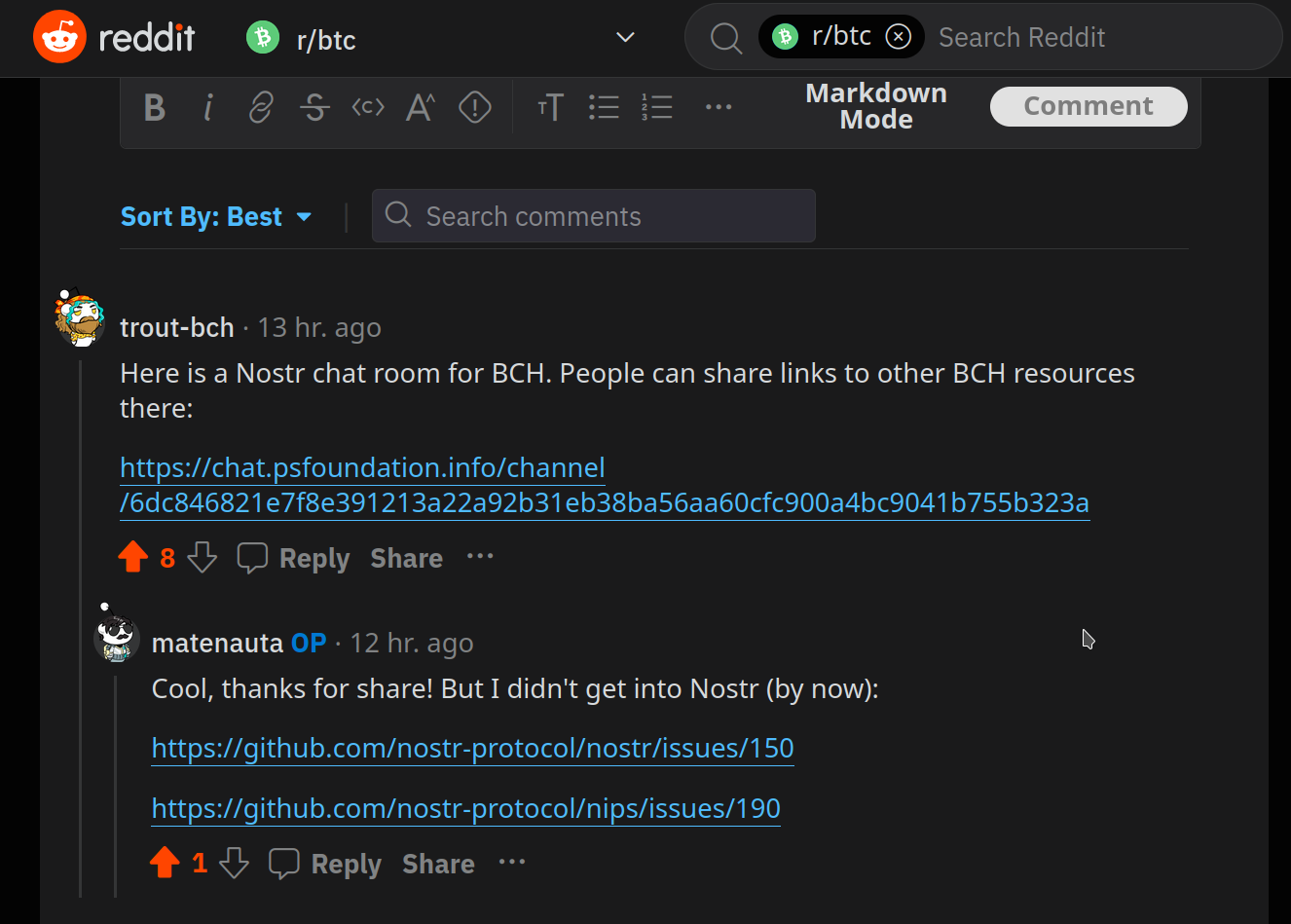Switch to Markdown Mode
This screenshot has height=924, width=1291.
tap(876, 106)
